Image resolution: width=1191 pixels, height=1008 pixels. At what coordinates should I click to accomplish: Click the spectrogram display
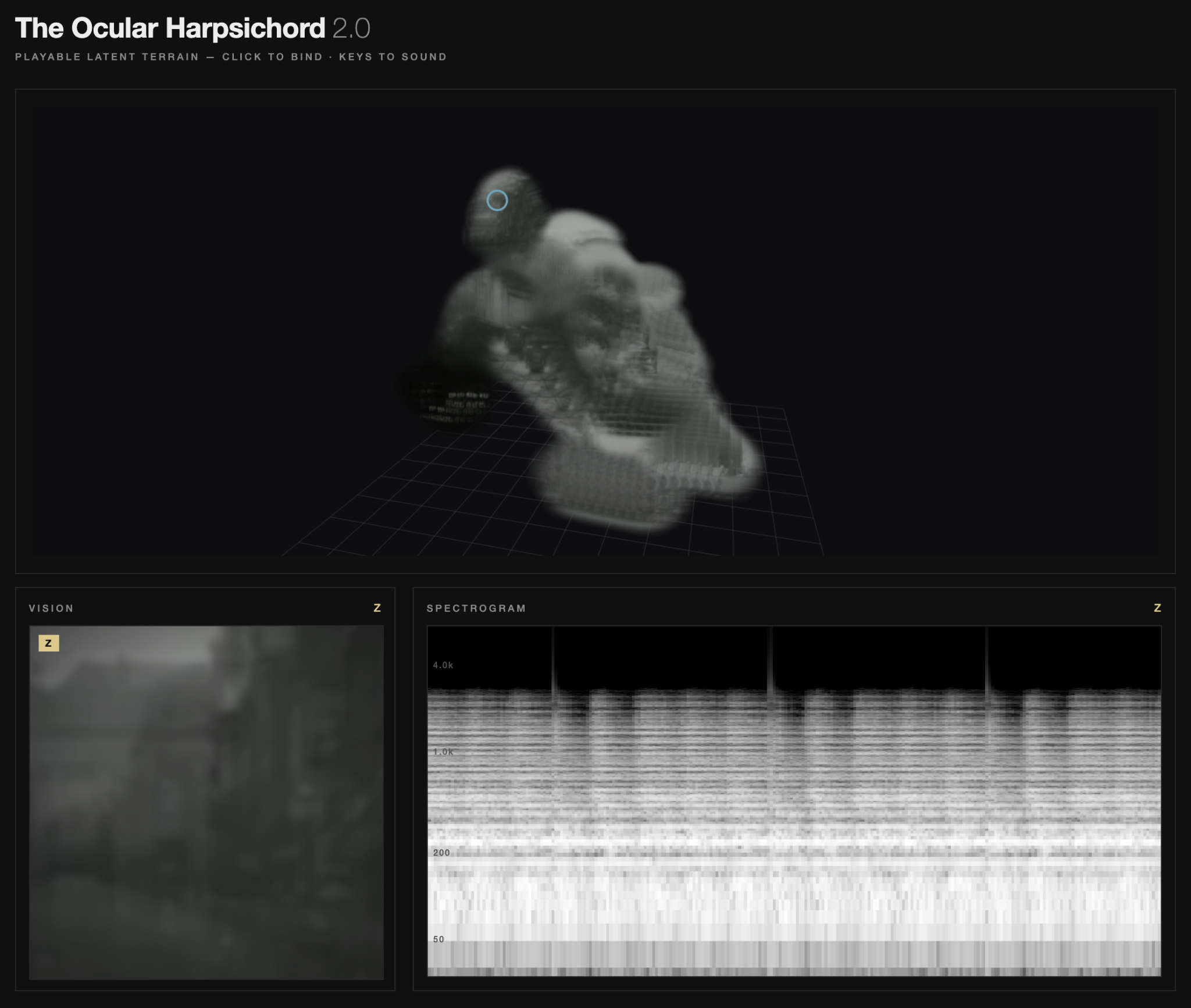794,801
